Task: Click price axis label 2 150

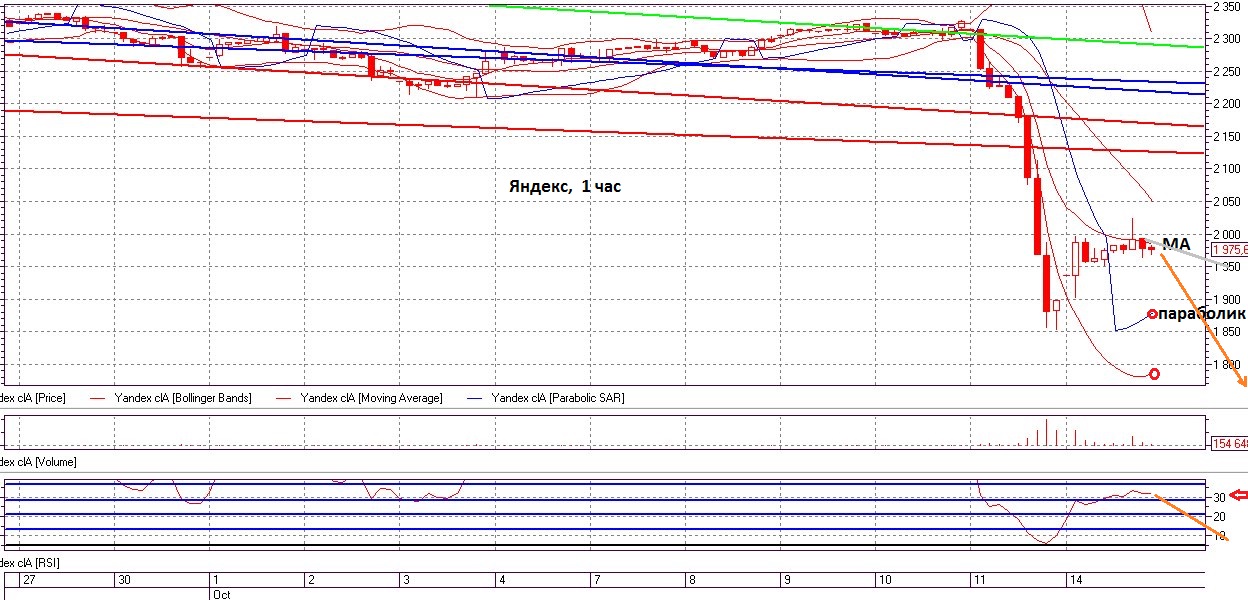Action: [x=1229, y=136]
